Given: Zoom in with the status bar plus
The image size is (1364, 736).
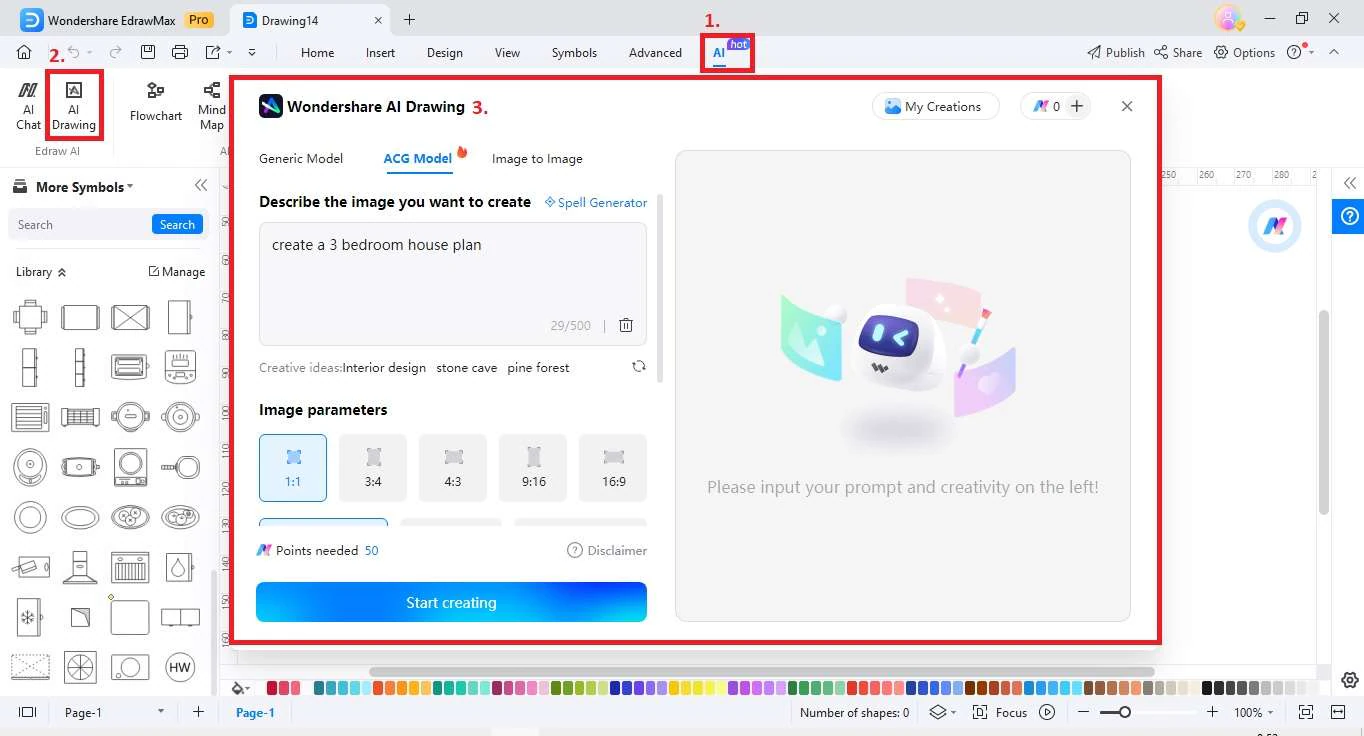Looking at the screenshot, I should [1212, 712].
